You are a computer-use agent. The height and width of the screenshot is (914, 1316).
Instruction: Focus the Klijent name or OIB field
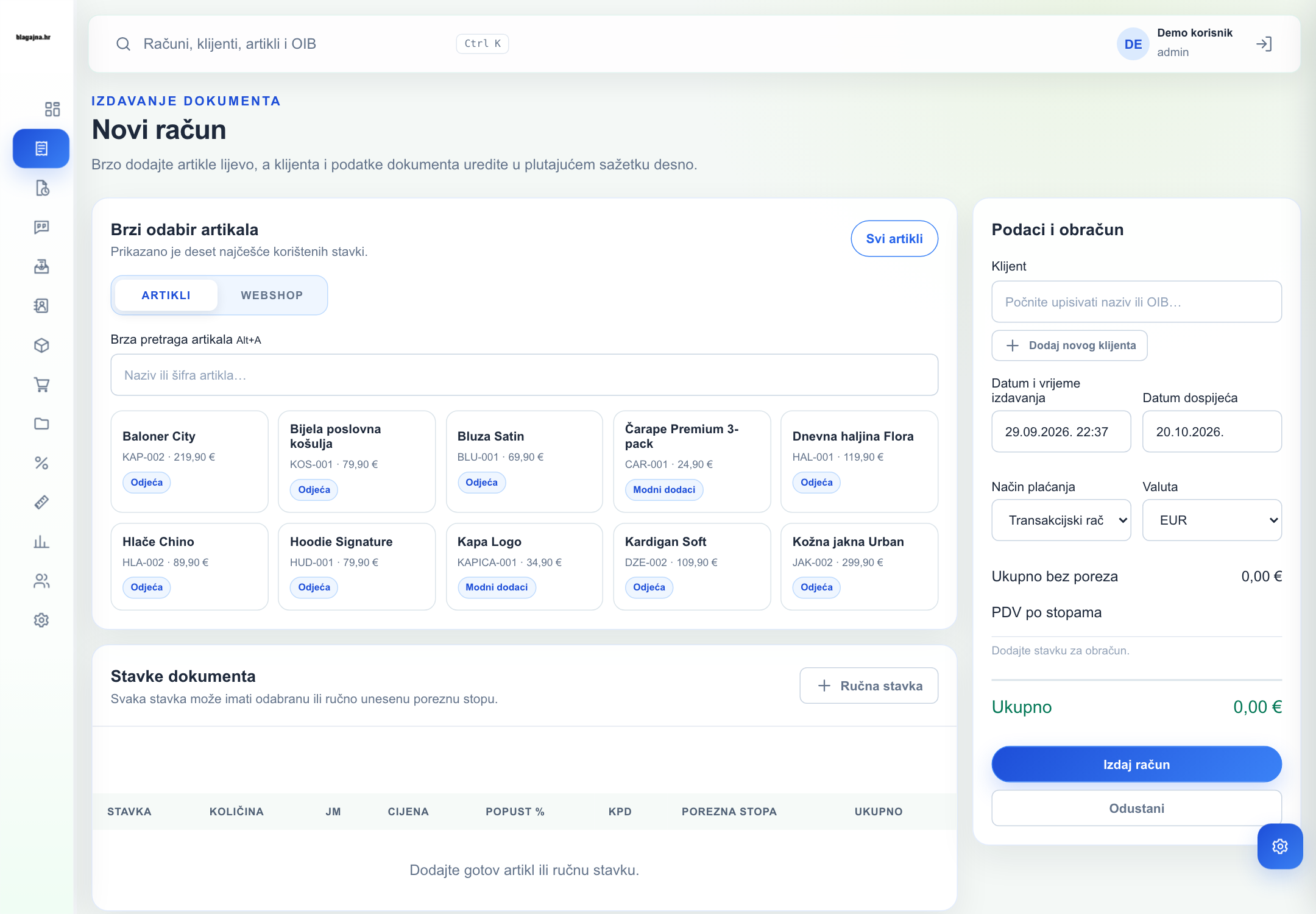(1136, 302)
